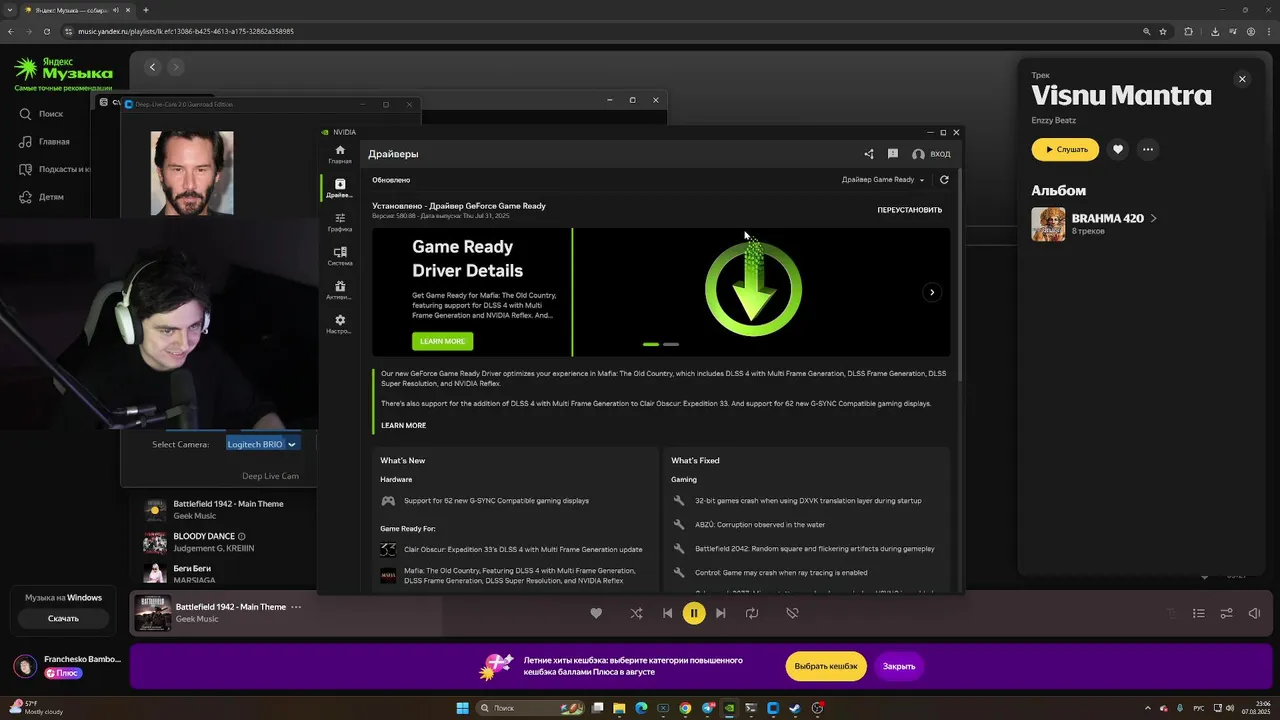Open the Windows Start menu
The width and height of the screenshot is (1280, 720).
(x=462, y=708)
